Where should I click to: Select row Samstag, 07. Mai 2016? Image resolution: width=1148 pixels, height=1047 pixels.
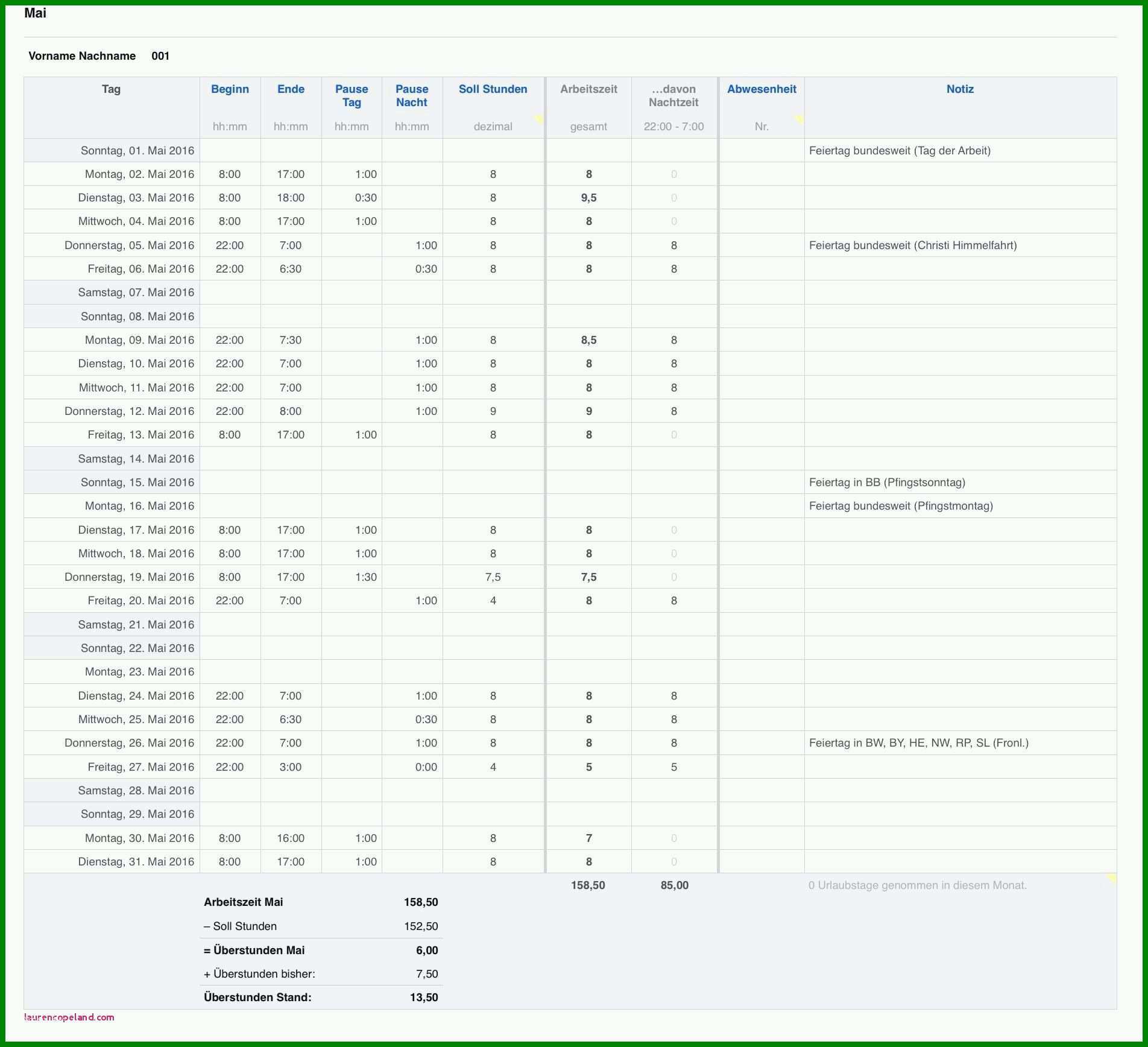pos(570,293)
